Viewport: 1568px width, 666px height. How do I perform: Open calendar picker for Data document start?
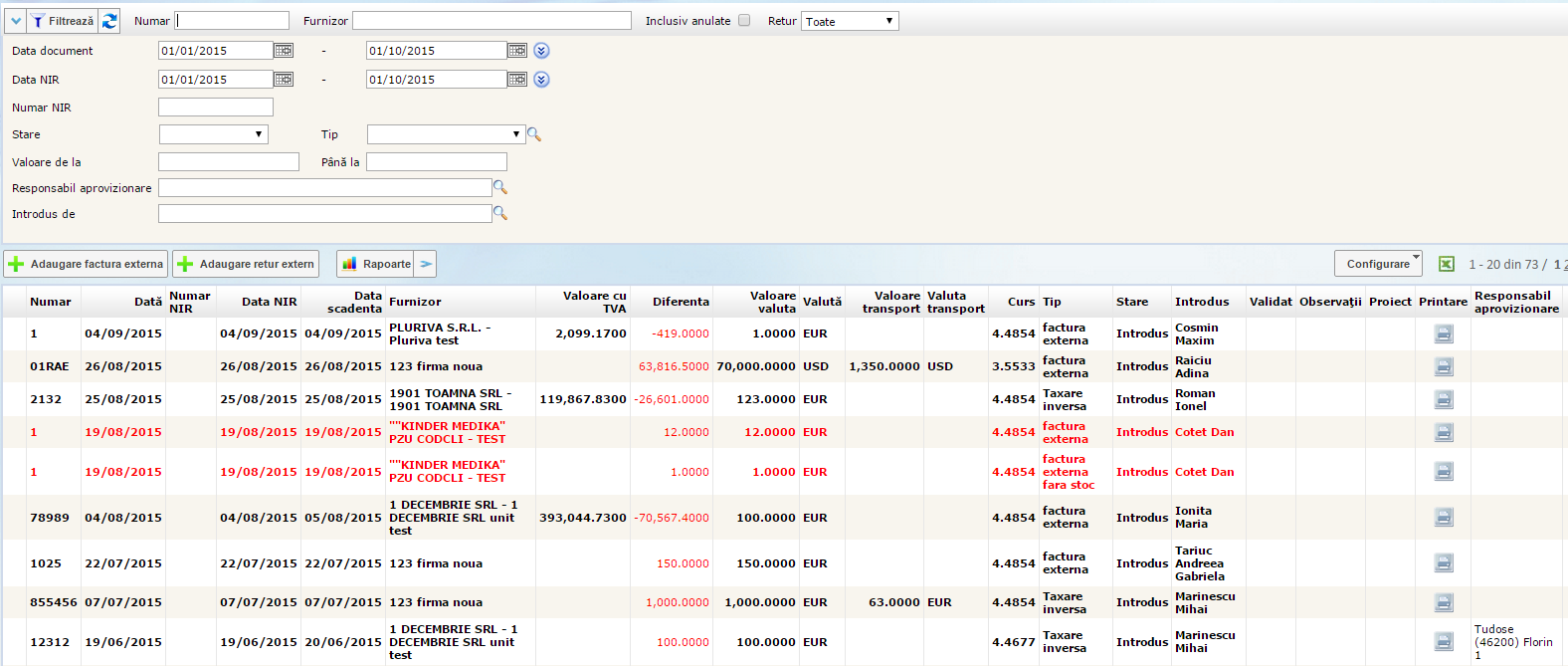284,51
